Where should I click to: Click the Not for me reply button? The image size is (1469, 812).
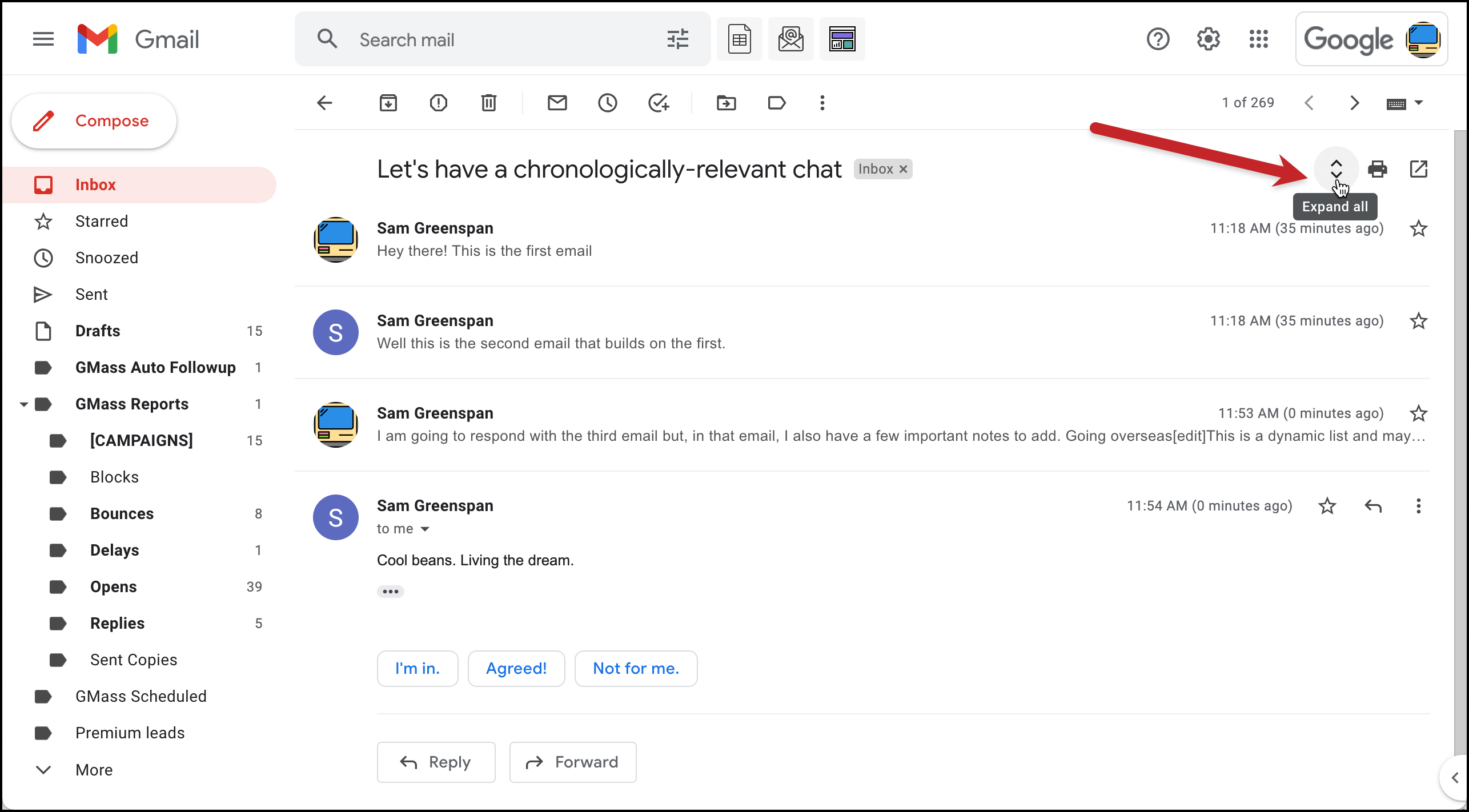(x=635, y=668)
